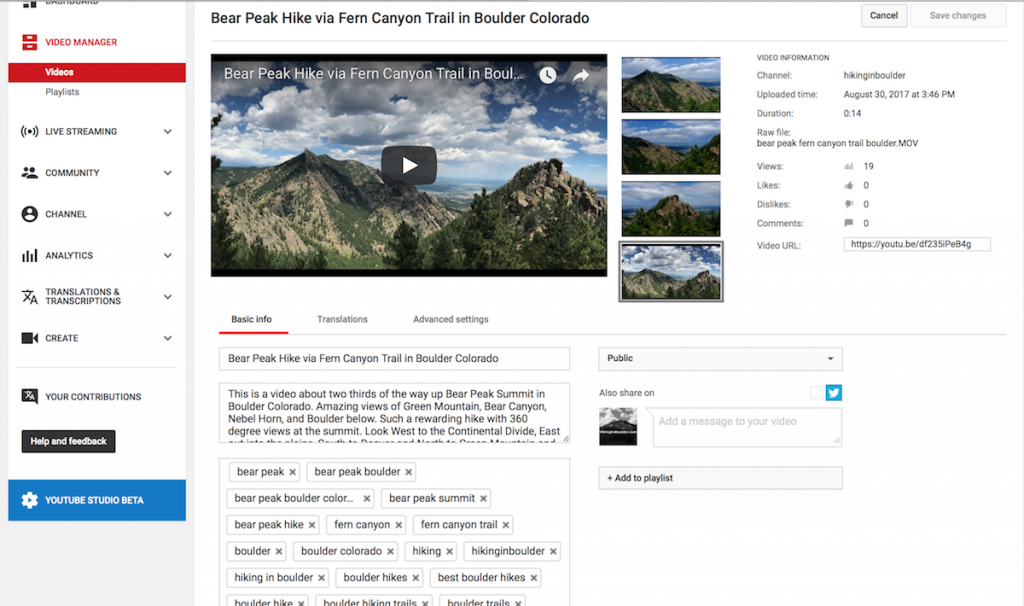Open the Public privacy dropdown
This screenshot has height=606, width=1024.
tap(720, 359)
